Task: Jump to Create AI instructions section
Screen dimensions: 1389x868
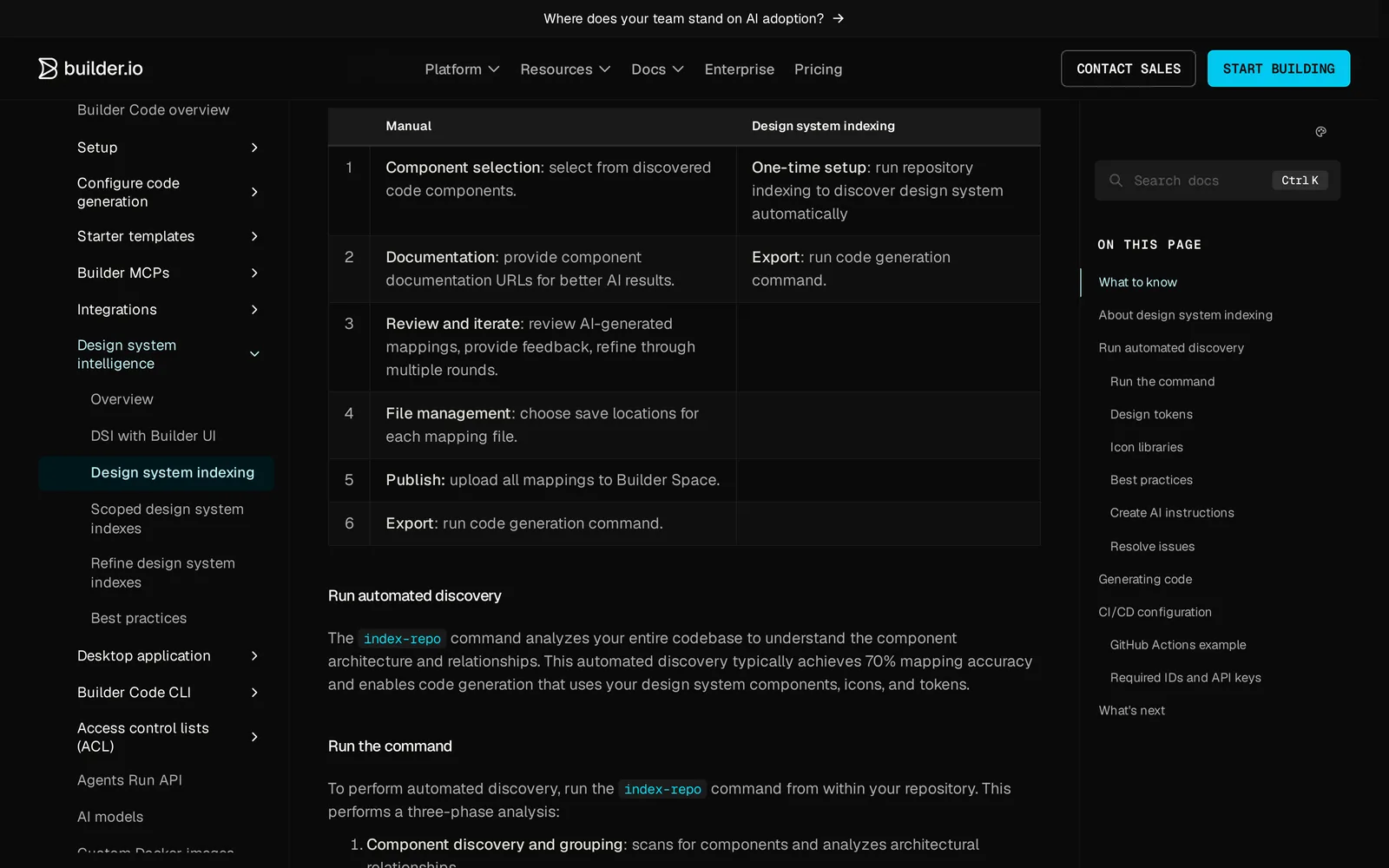Action: (x=1171, y=513)
